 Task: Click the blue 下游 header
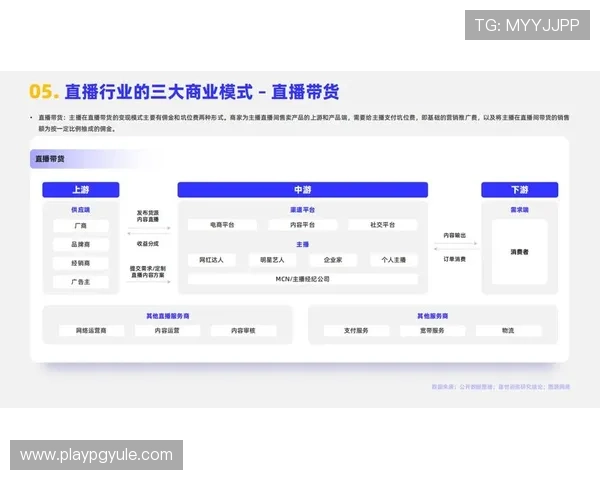520,190
